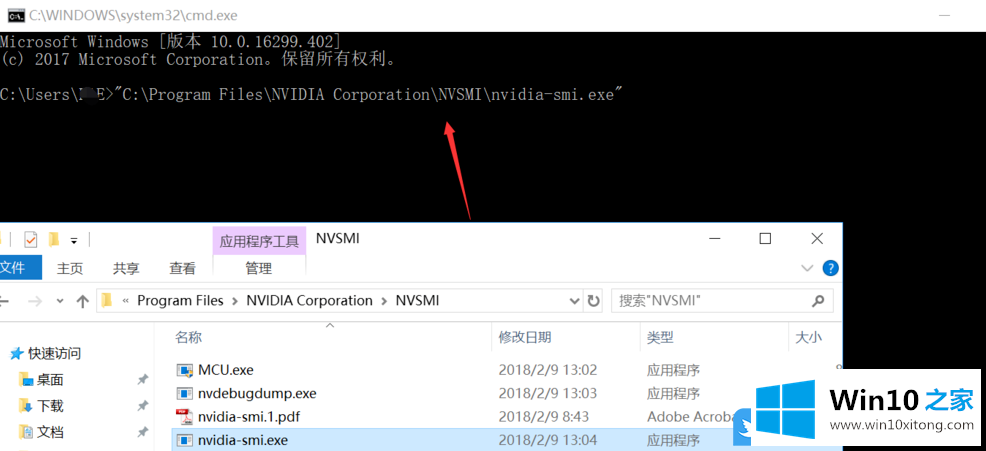The height and width of the screenshot is (451, 986).
Task: Open the quick access toolbar customize dropdown
Action: tap(74, 240)
